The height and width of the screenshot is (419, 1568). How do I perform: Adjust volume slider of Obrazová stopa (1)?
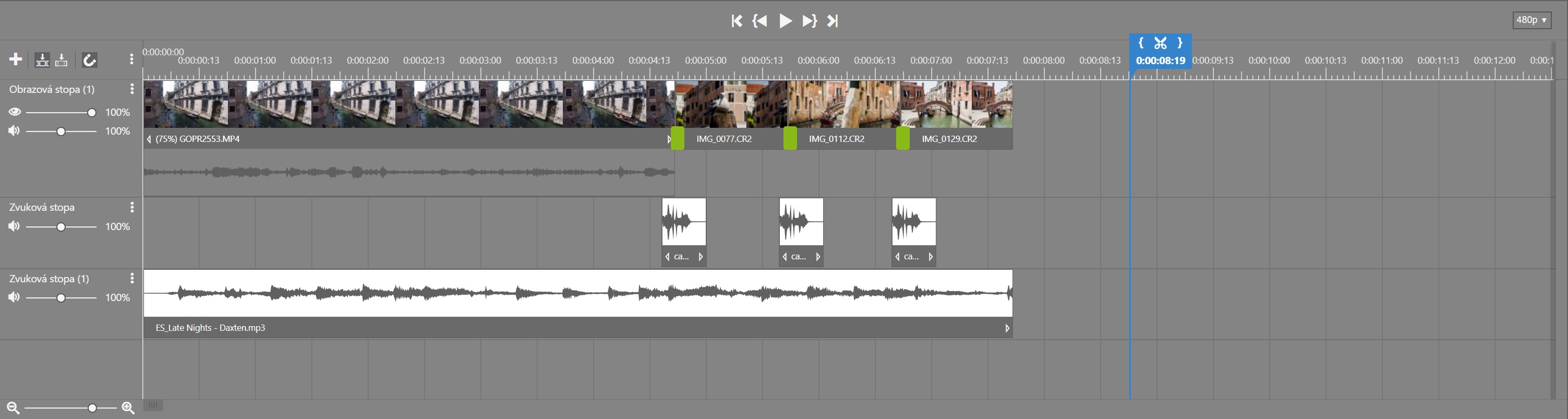[x=61, y=131]
